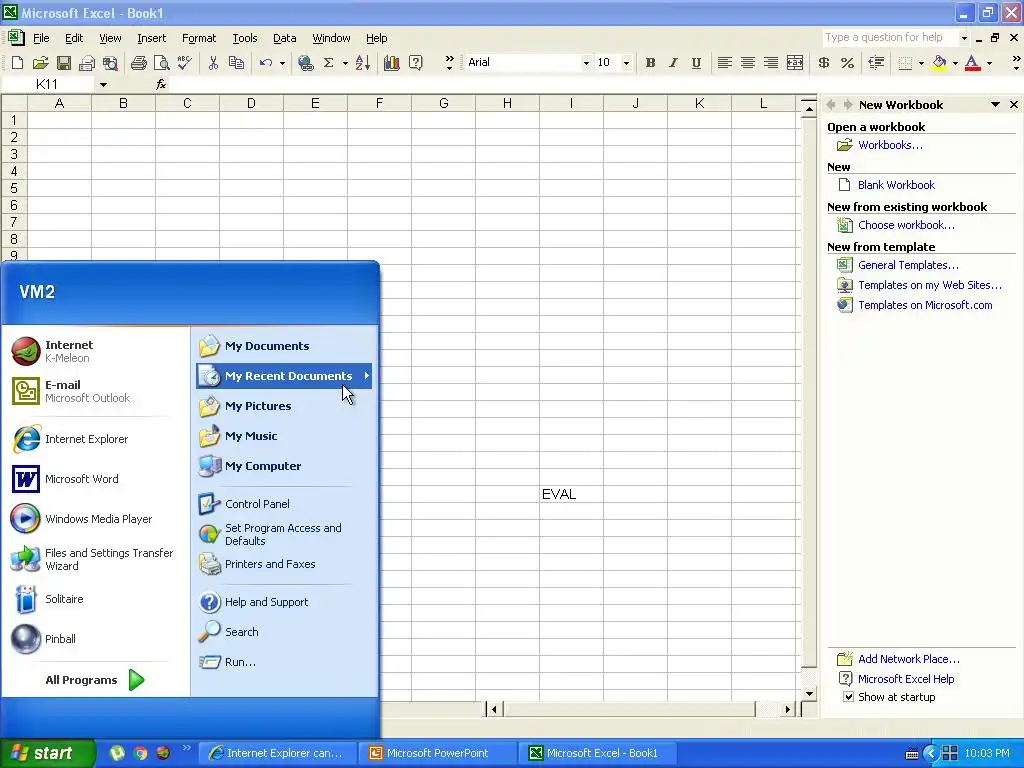Screen dimensions: 1024x768
Task: Click Add Network Place... link
Action: pos(908,659)
